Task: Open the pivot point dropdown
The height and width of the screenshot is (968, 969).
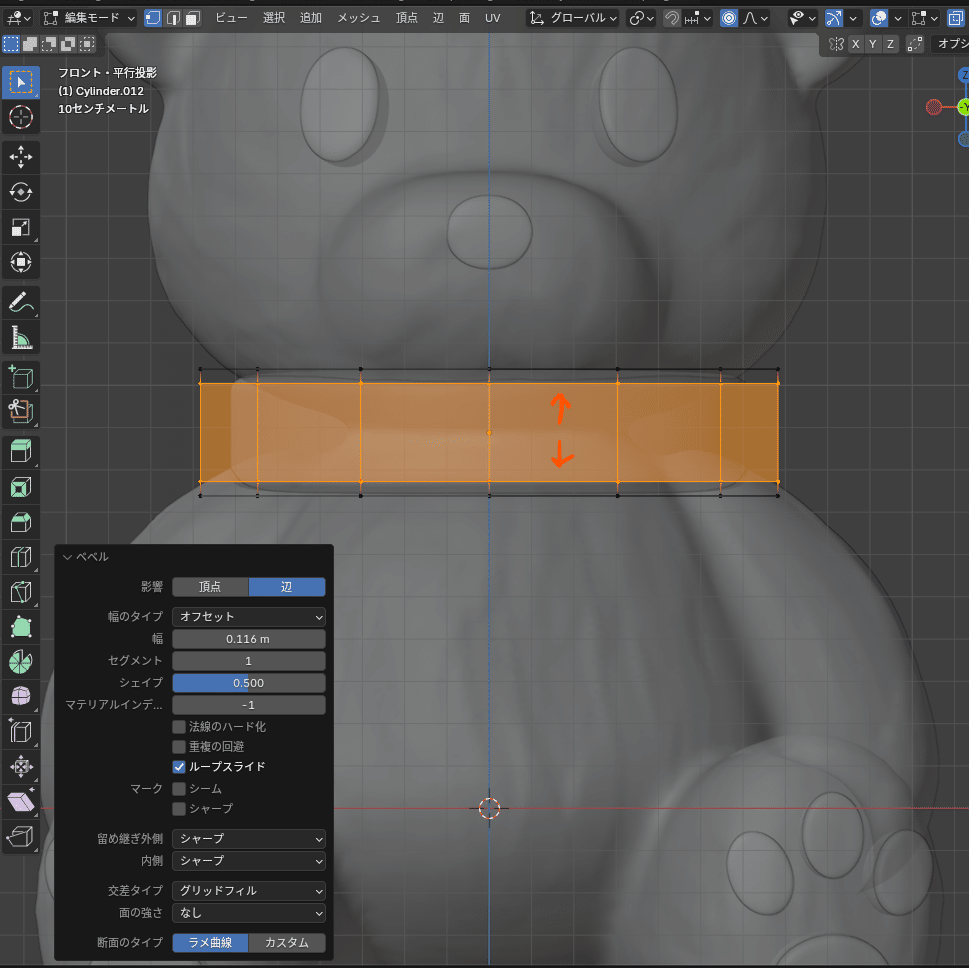Action: coord(641,18)
